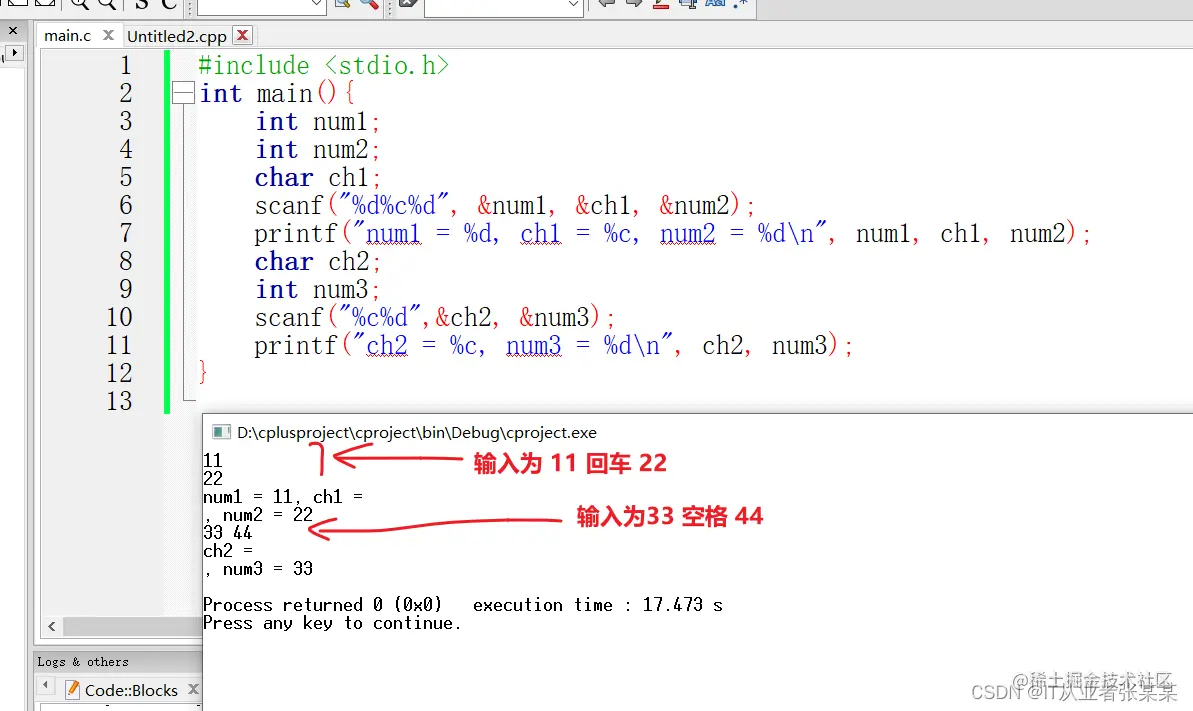This screenshot has width=1193, height=711.
Task: Click console output 'num1 = 11, ch1 ='
Action: [x=283, y=497]
